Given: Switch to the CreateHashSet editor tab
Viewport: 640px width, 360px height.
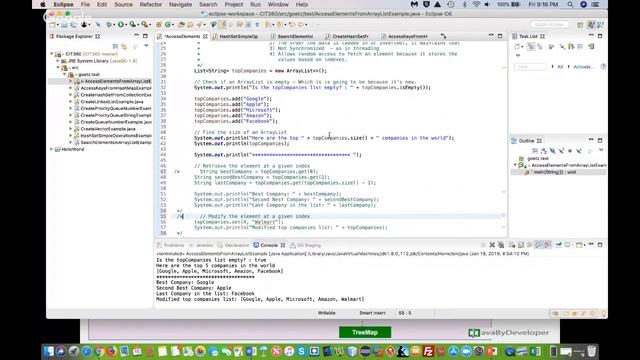Looking at the screenshot, I should point(350,36).
